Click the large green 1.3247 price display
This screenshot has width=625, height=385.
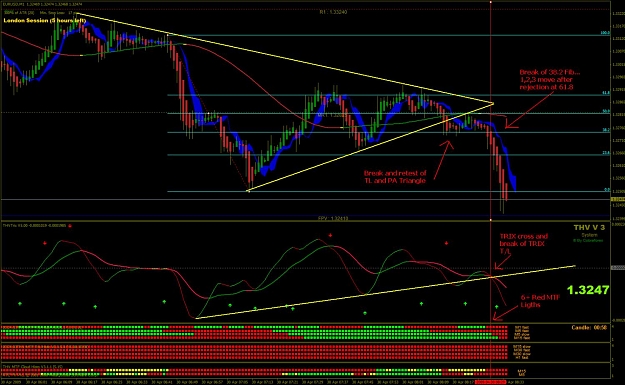point(588,290)
